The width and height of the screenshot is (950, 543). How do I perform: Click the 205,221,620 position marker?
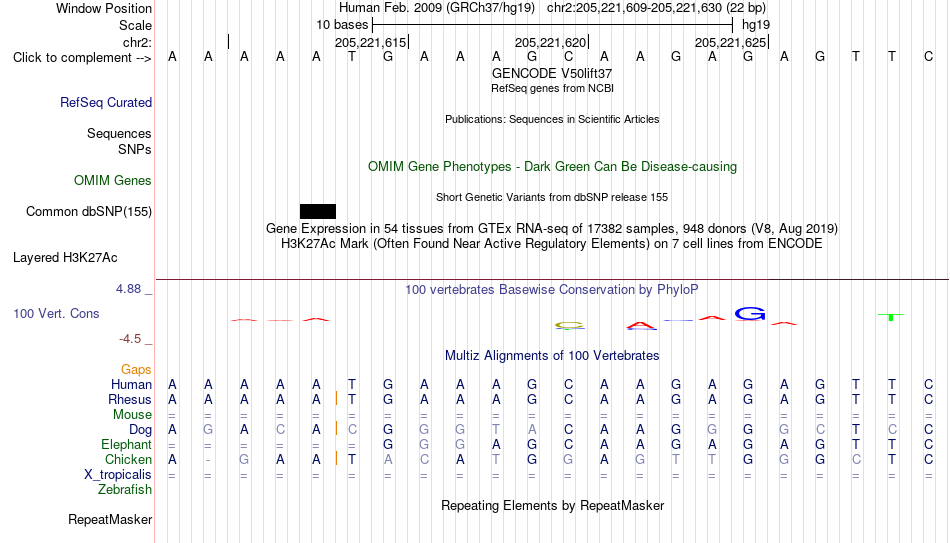pyautogui.click(x=551, y=42)
